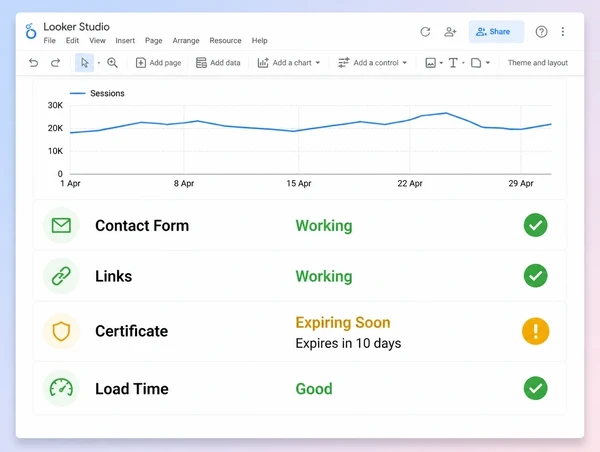Click the Load Time label

[x=132, y=389]
